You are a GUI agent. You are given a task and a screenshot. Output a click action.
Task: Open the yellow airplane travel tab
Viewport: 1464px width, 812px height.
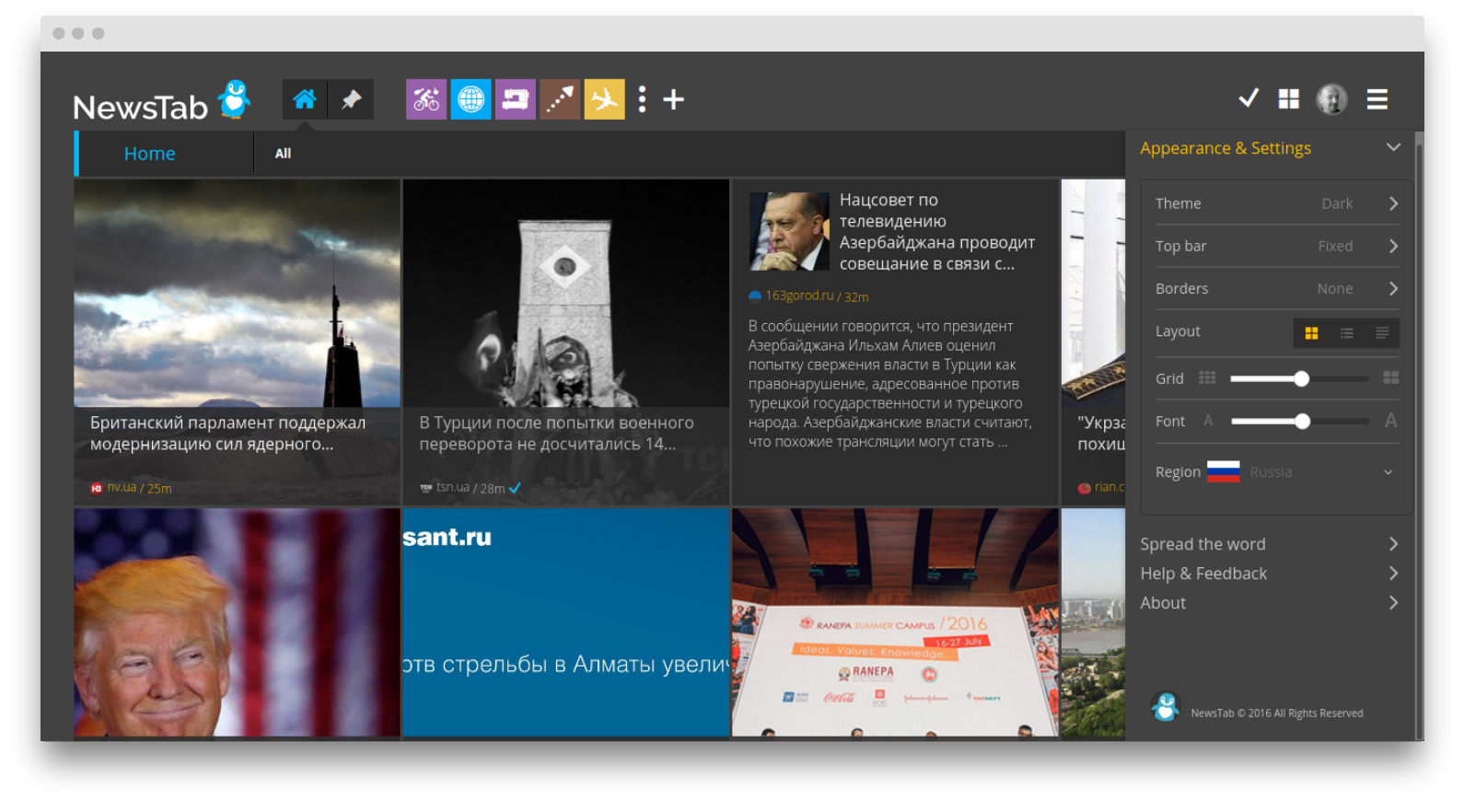tap(604, 99)
